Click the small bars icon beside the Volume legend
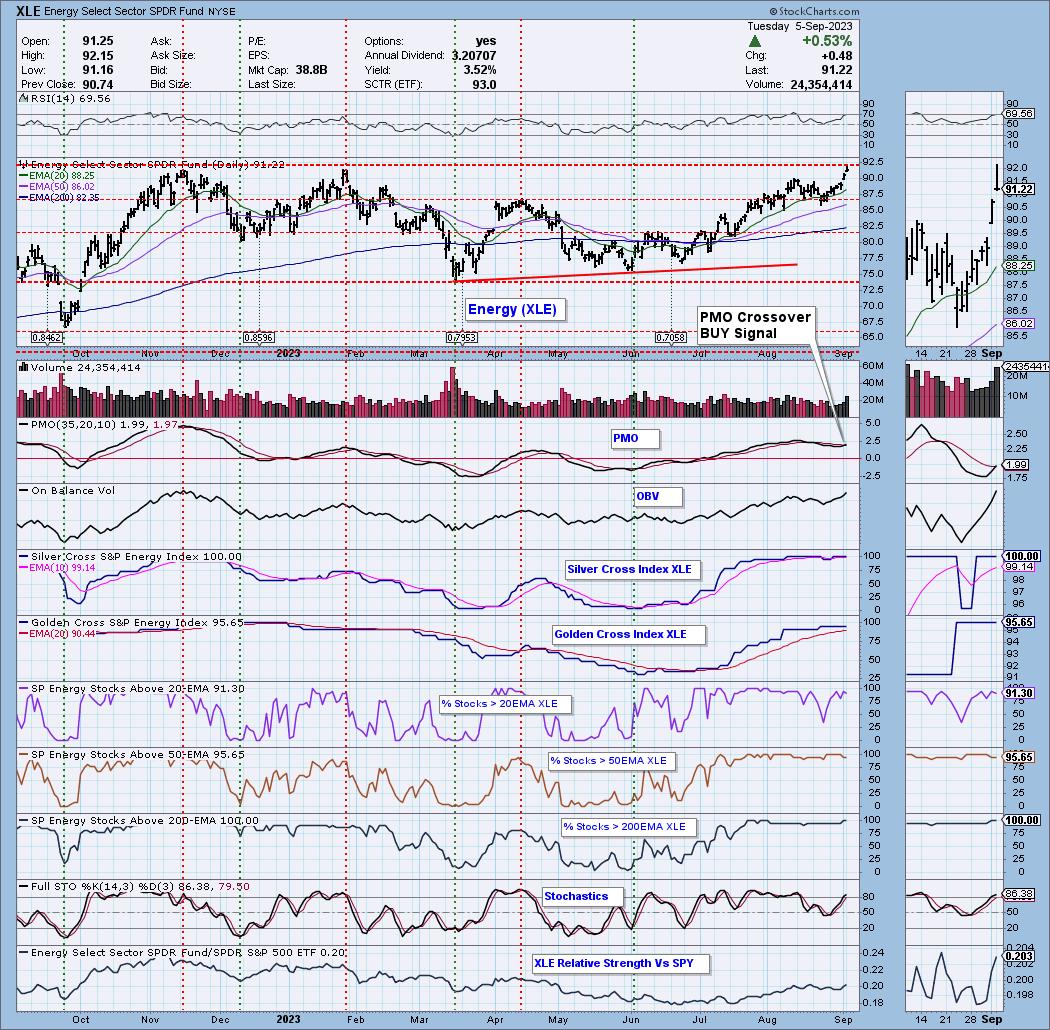This screenshot has height=1030, width=1050. pyautogui.click(x=23, y=367)
